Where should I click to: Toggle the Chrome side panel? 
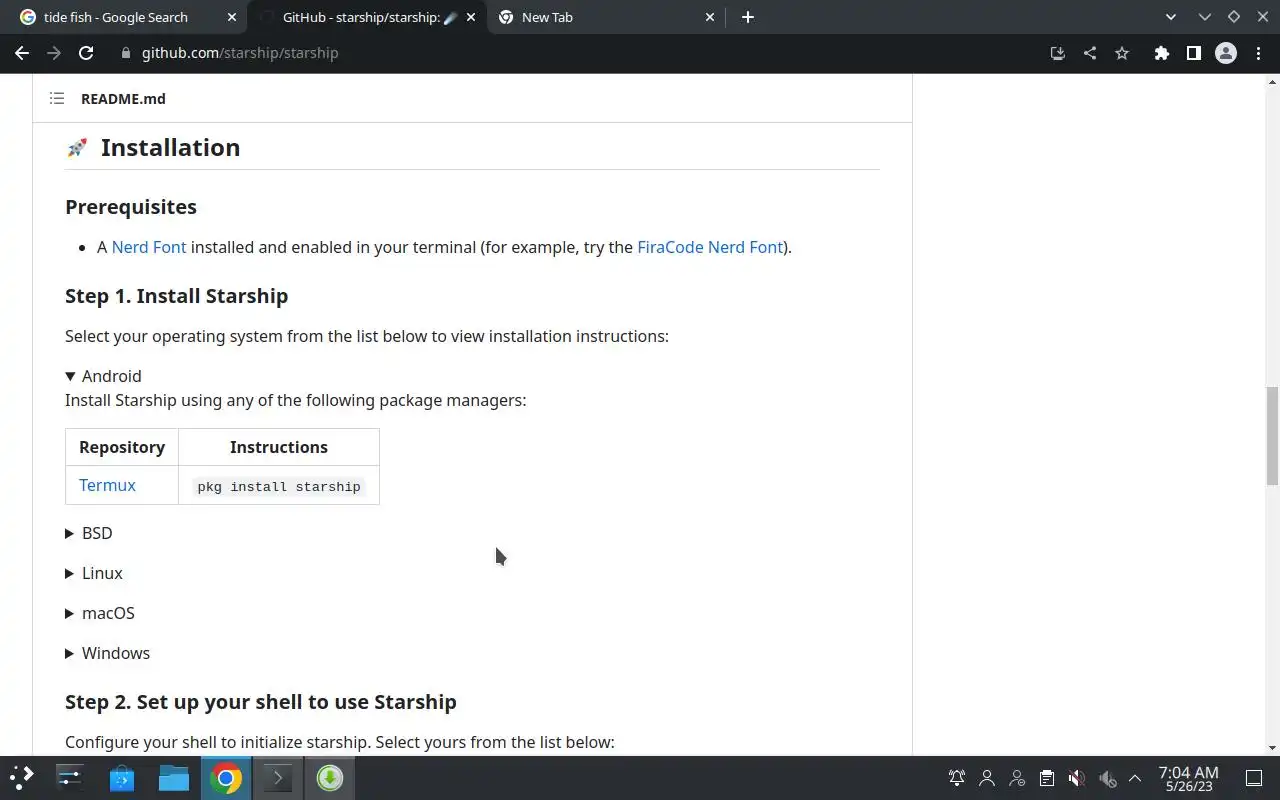(x=1193, y=53)
